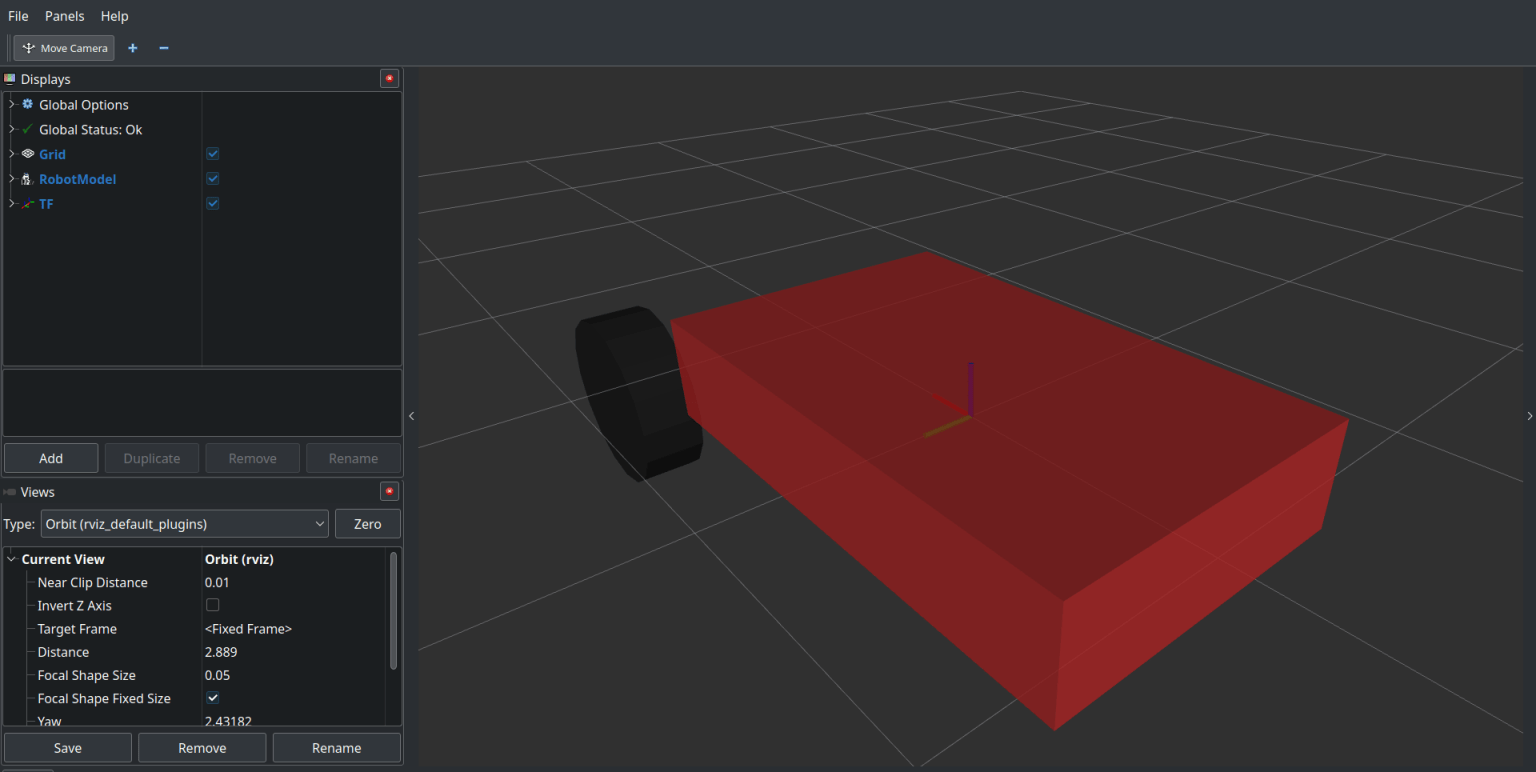This screenshot has height=772, width=1536.
Task: Click the plus icon to add a tool
Action: 132,48
